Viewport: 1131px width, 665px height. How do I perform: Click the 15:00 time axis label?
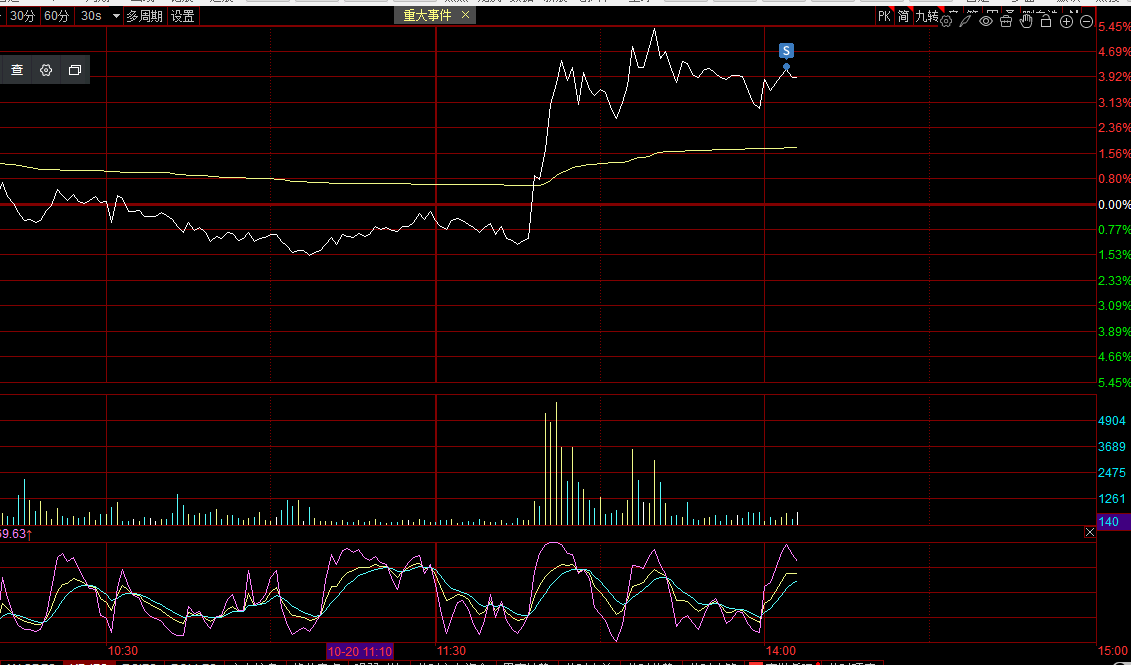coord(1114,651)
